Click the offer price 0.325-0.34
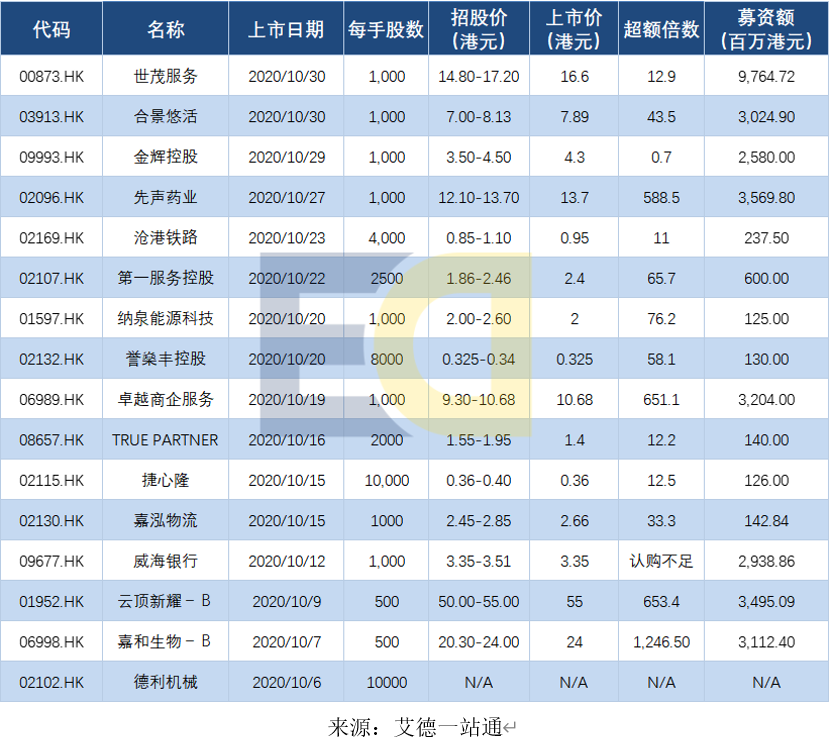 click(x=479, y=359)
